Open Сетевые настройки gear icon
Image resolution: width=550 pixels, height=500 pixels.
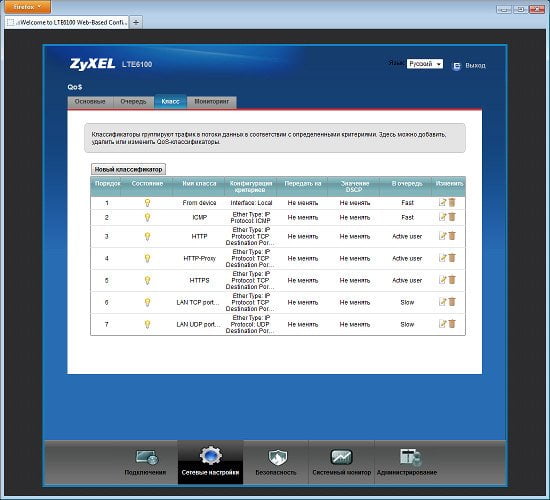pos(210,455)
